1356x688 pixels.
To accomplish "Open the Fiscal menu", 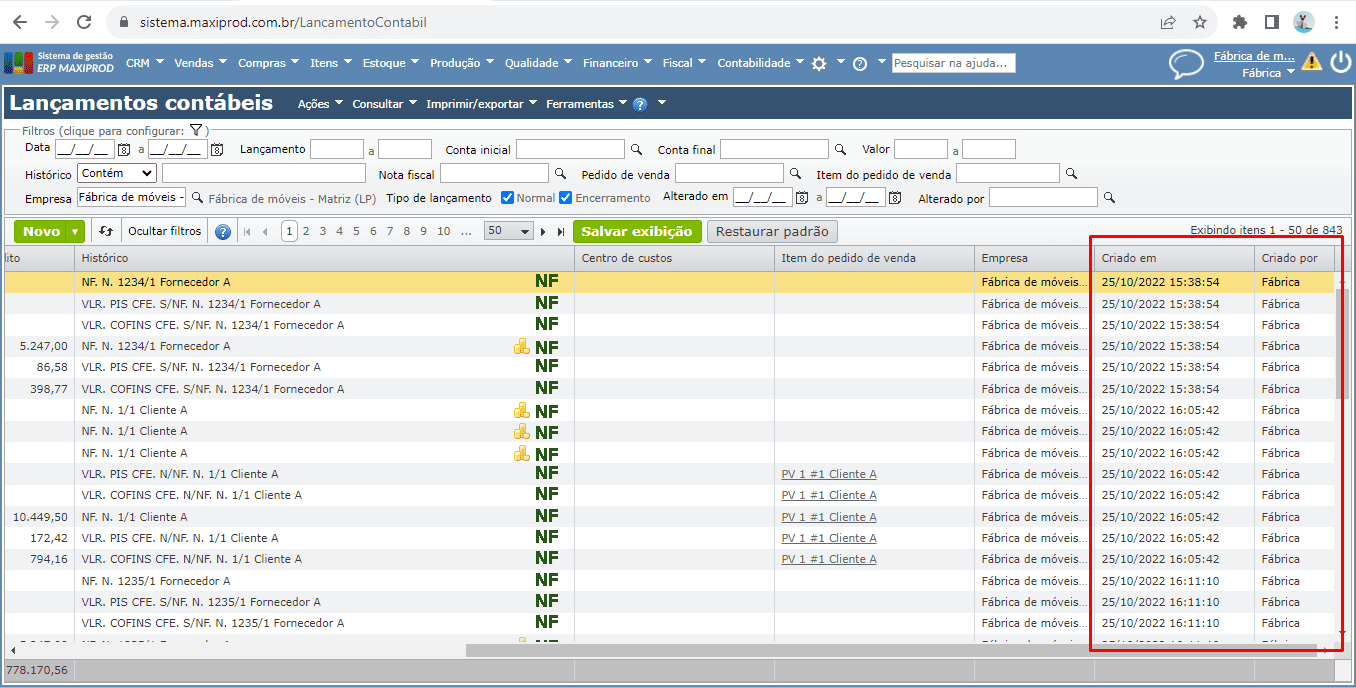I will coord(684,63).
